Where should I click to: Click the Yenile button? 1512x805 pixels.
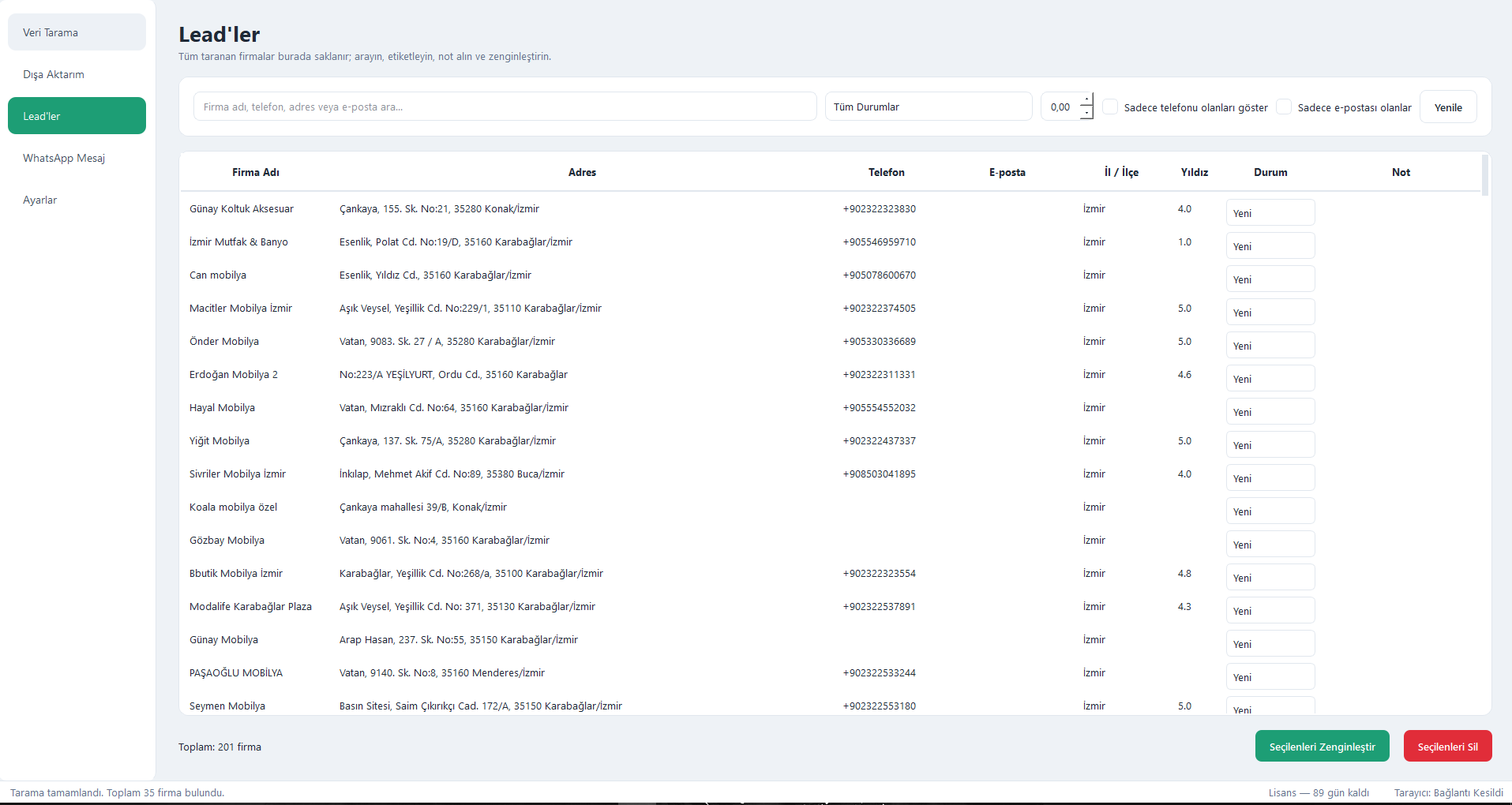pos(1448,107)
